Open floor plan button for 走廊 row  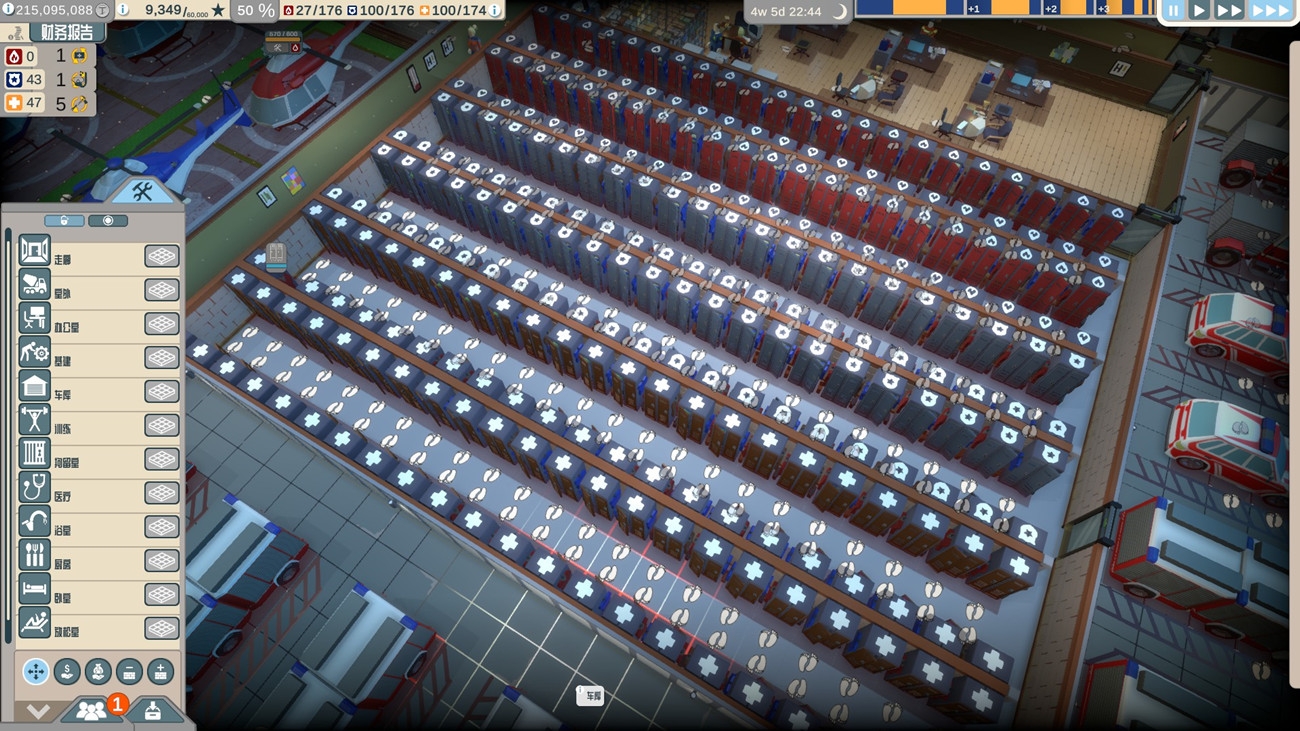coord(162,256)
